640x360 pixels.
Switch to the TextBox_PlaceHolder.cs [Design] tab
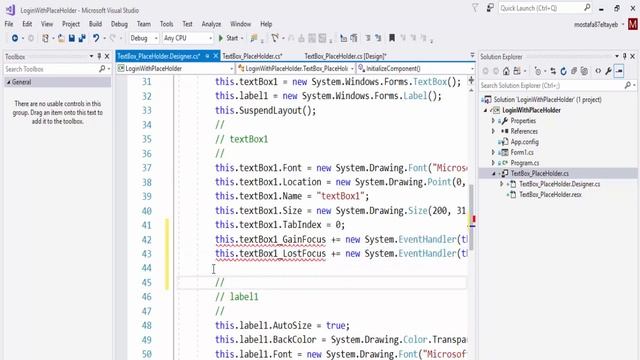tap(345, 56)
